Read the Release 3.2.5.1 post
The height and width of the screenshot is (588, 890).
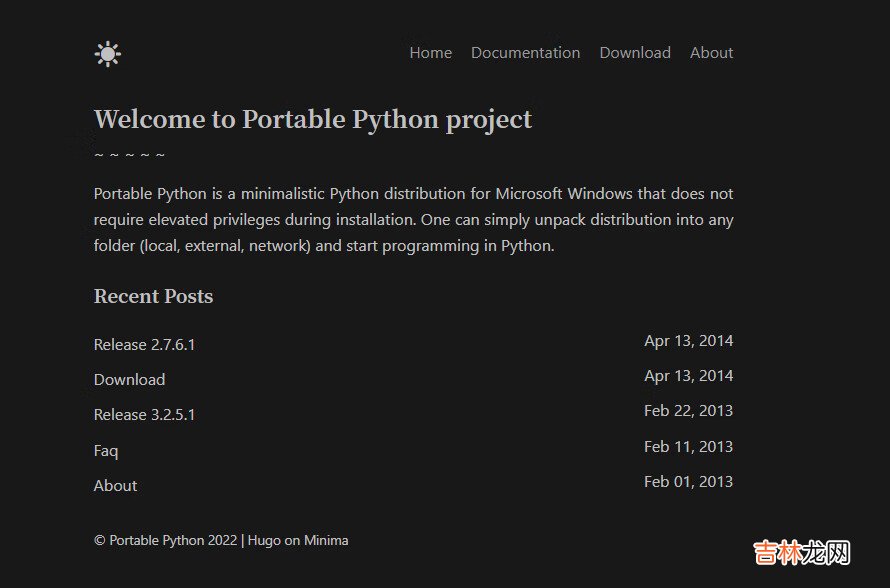(x=144, y=415)
